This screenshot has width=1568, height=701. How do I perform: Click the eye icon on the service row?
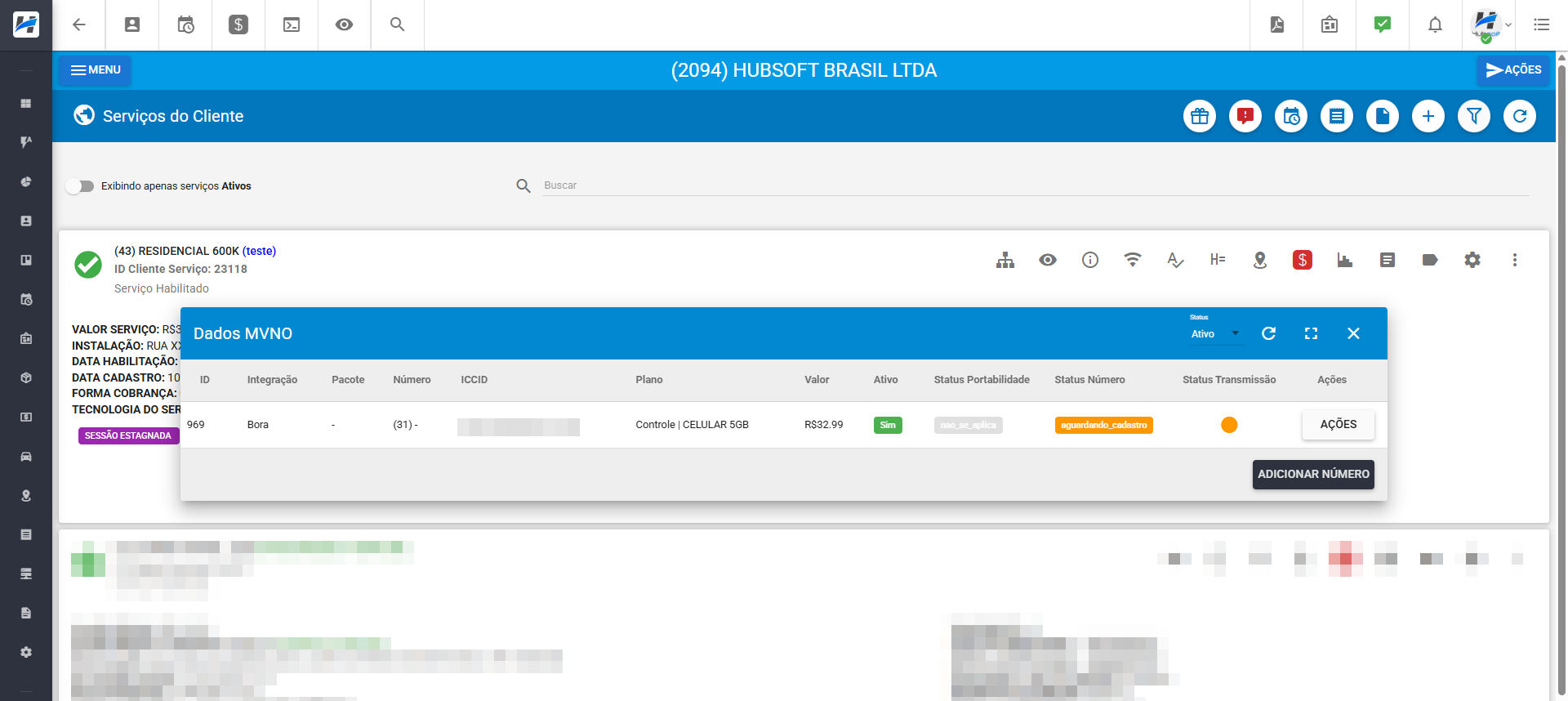coord(1048,260)
